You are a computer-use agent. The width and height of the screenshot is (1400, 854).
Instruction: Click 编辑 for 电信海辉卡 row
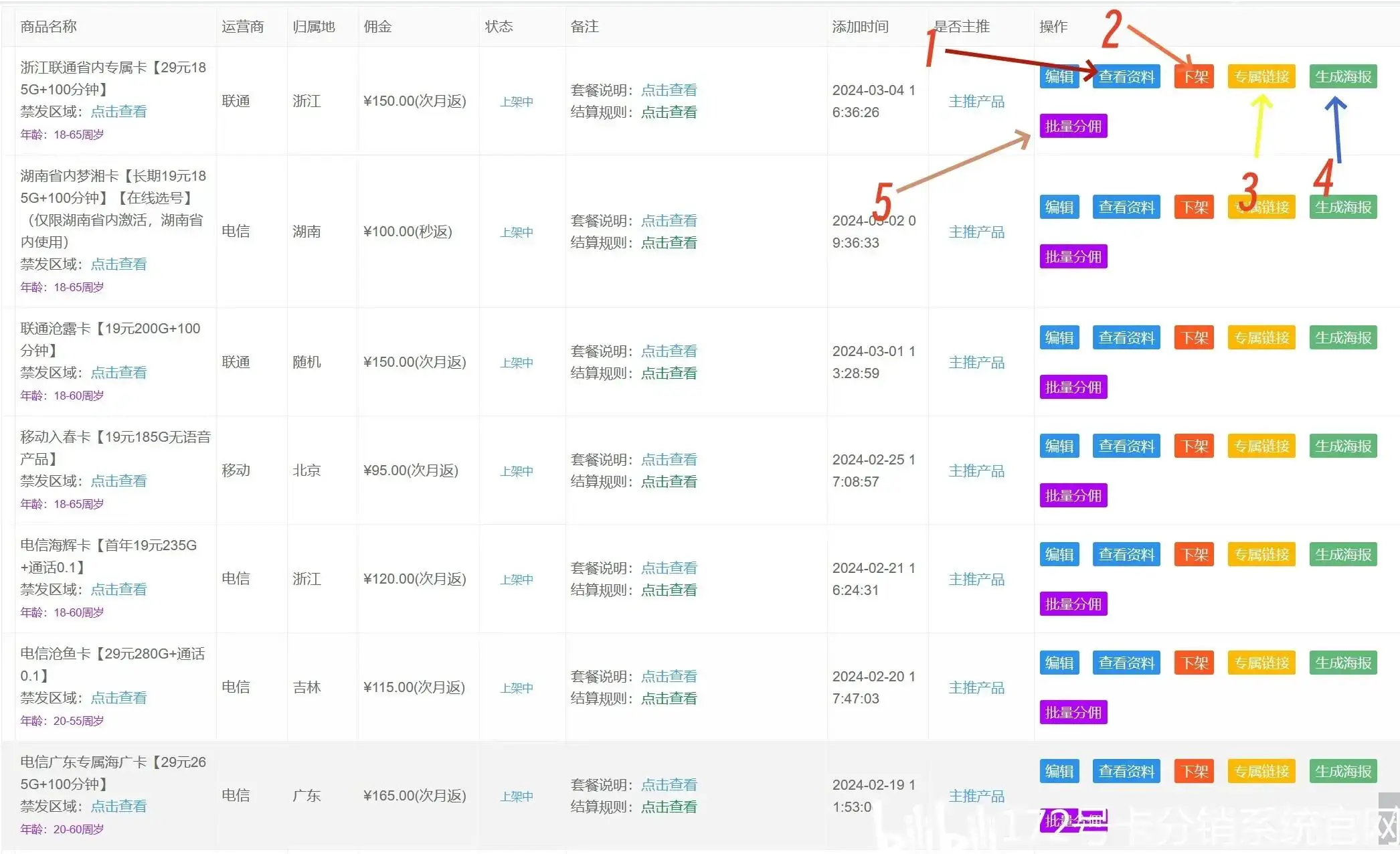coord(1059,555)
